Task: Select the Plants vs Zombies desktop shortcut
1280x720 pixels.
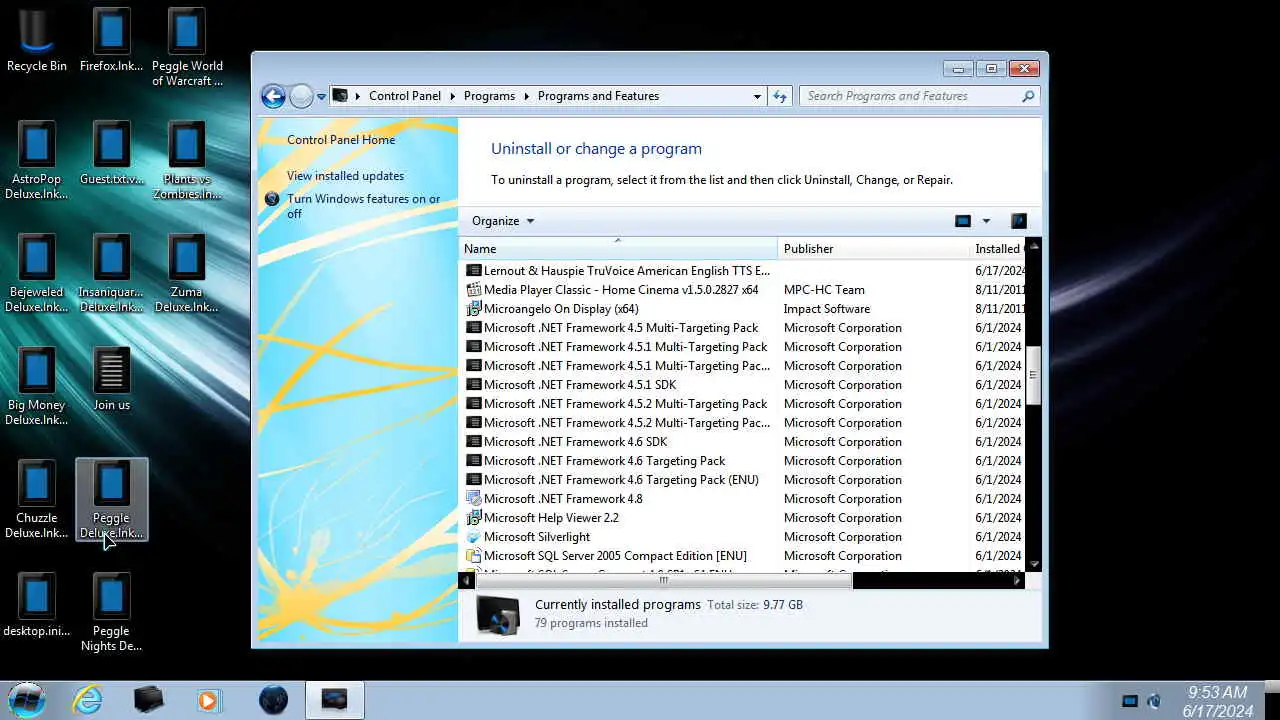Action: [x=187, y=160]
